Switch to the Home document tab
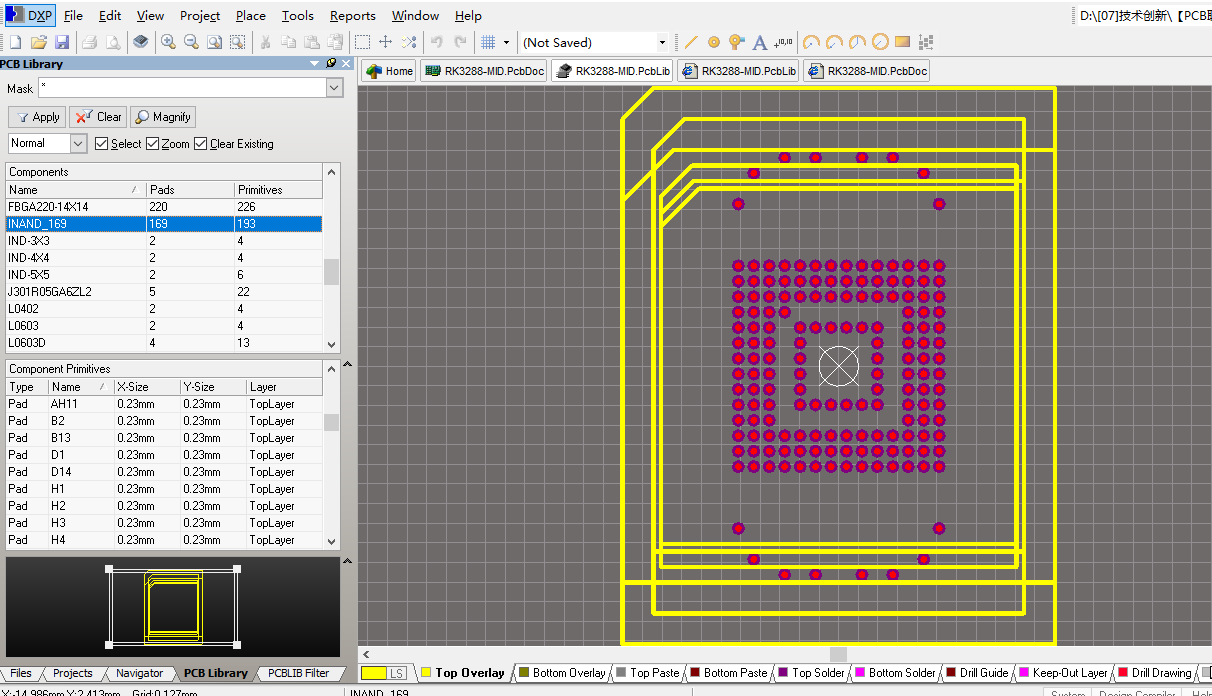1212x696 pixels. (389, 71)
